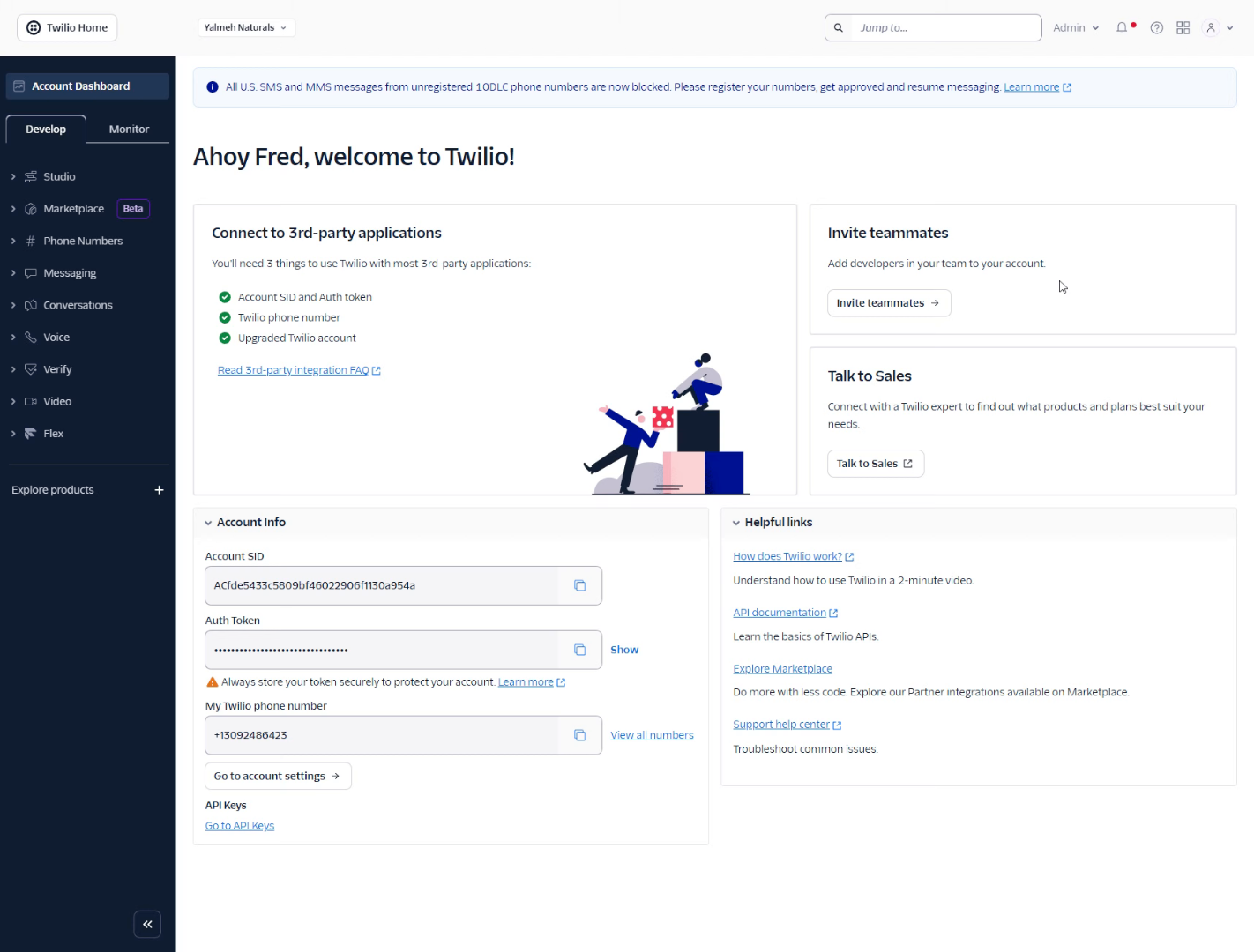Click the Messaging chat bubble icon
The image size is (1254, 952).
31,273
